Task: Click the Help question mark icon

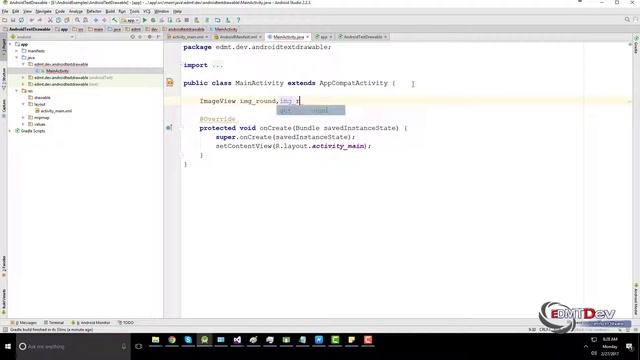Action: [238, 20]
